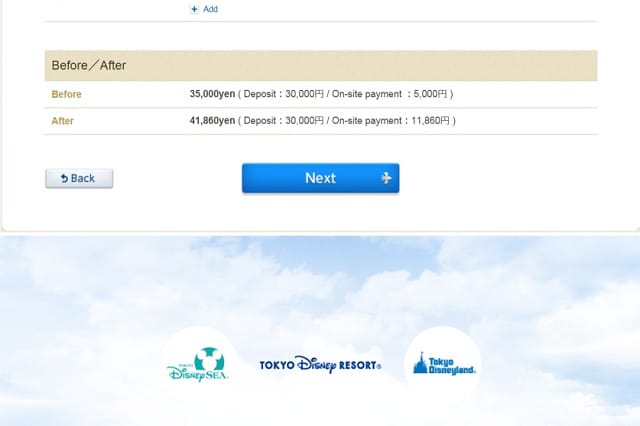The width and height of the screenshot is (640, 426).
Task: Select the After row label
Action: click(x=62, y=121)
